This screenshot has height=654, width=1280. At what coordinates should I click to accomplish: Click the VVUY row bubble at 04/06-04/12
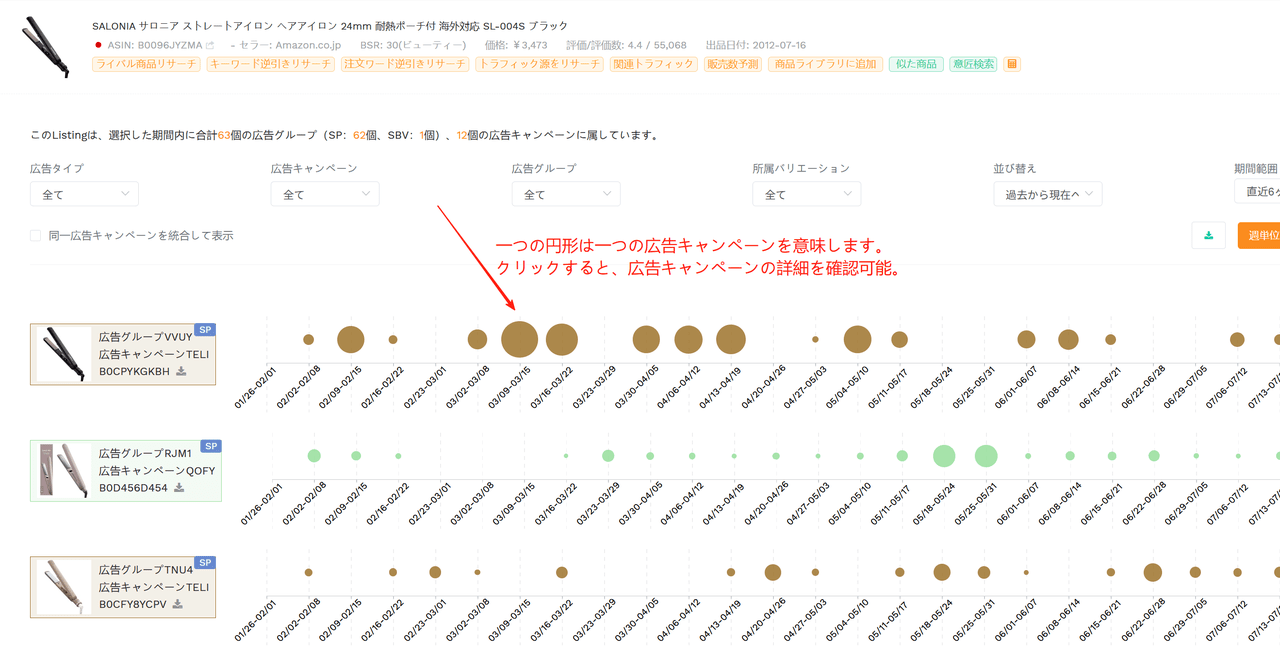point(688,339)
